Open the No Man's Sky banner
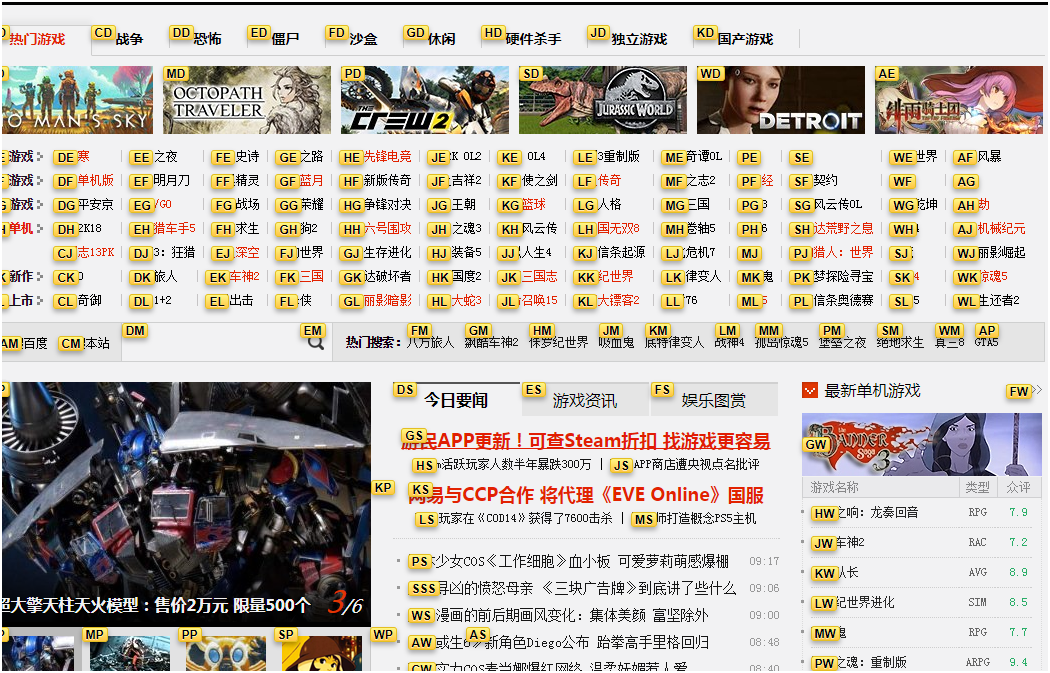This screenshot has width=1050, height=673. point(77,100)
